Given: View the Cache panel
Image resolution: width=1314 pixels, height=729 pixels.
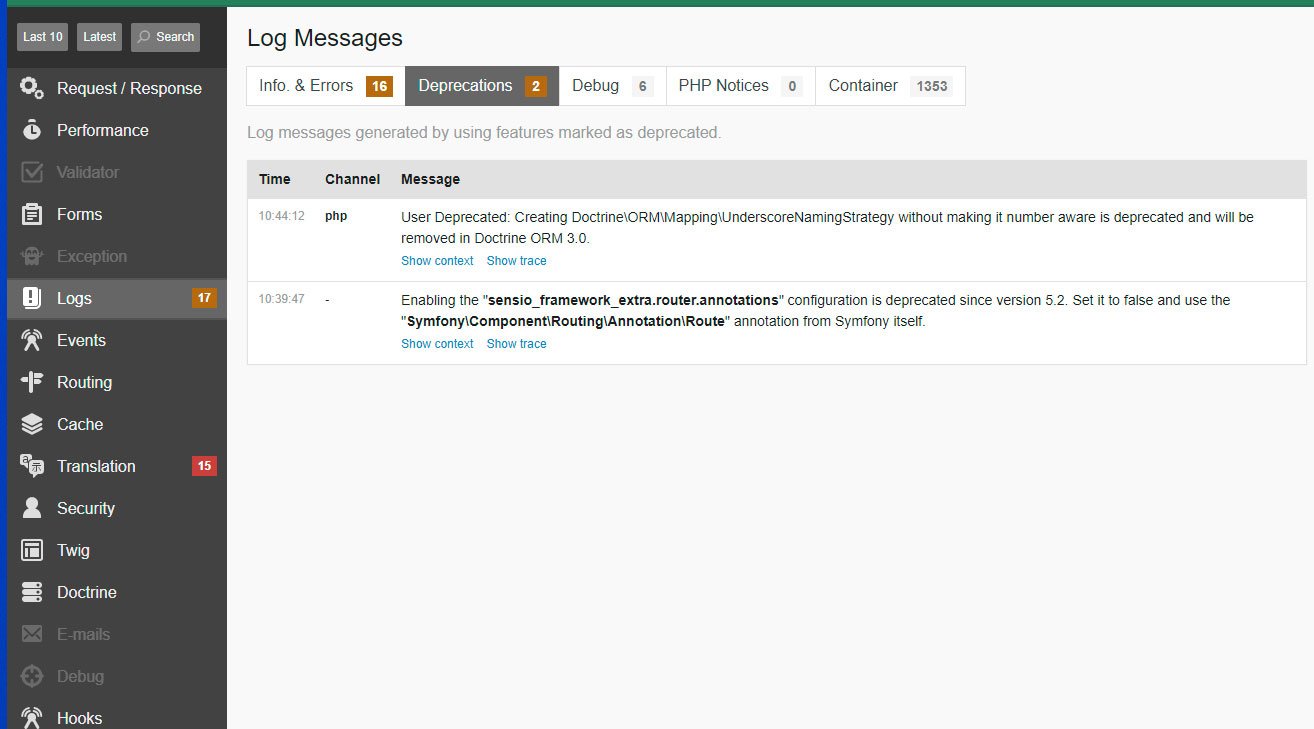Looking at the screenshot, I should [117, 424].
